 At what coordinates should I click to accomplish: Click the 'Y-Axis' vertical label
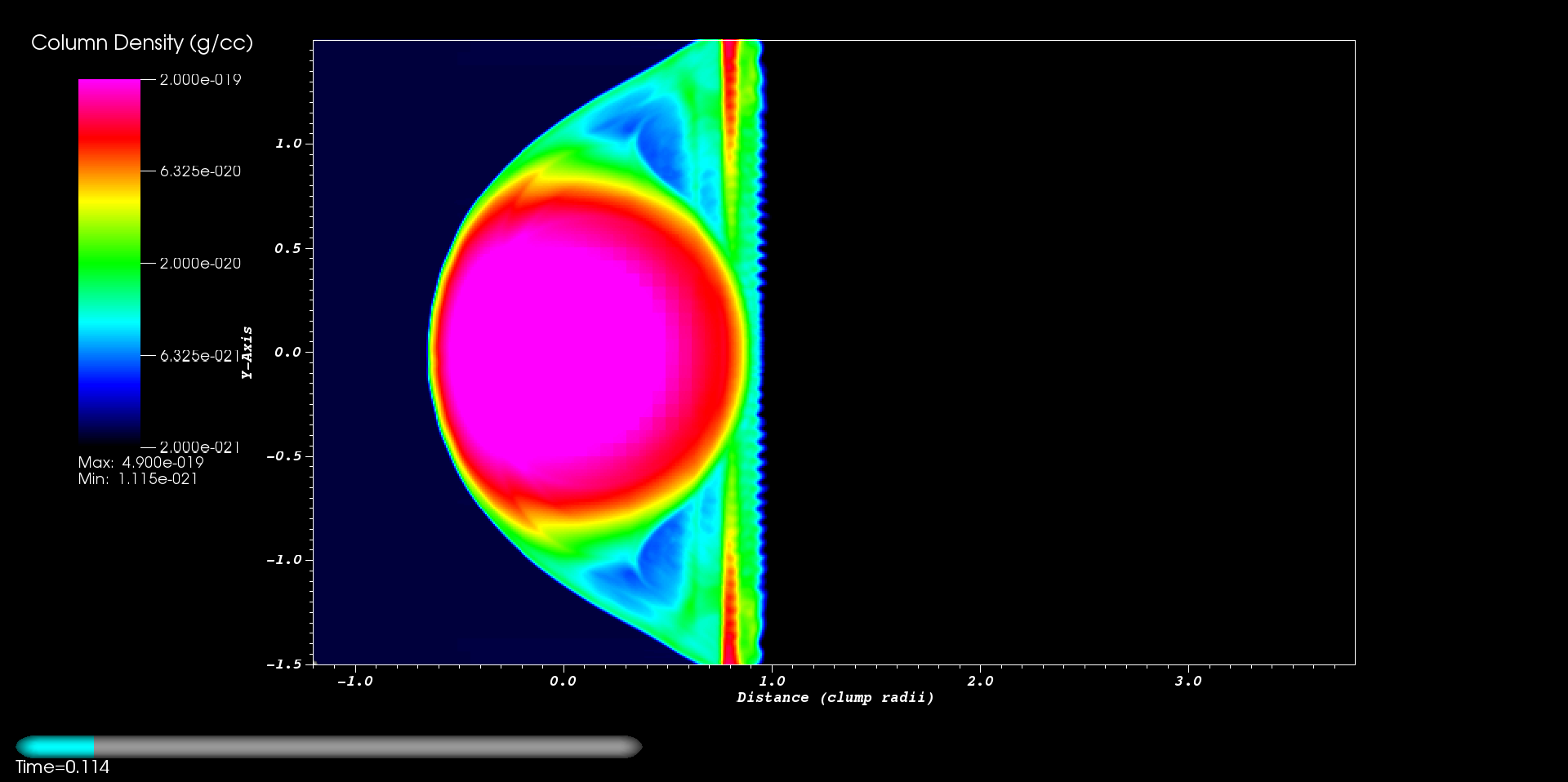(x=247, y=353)
